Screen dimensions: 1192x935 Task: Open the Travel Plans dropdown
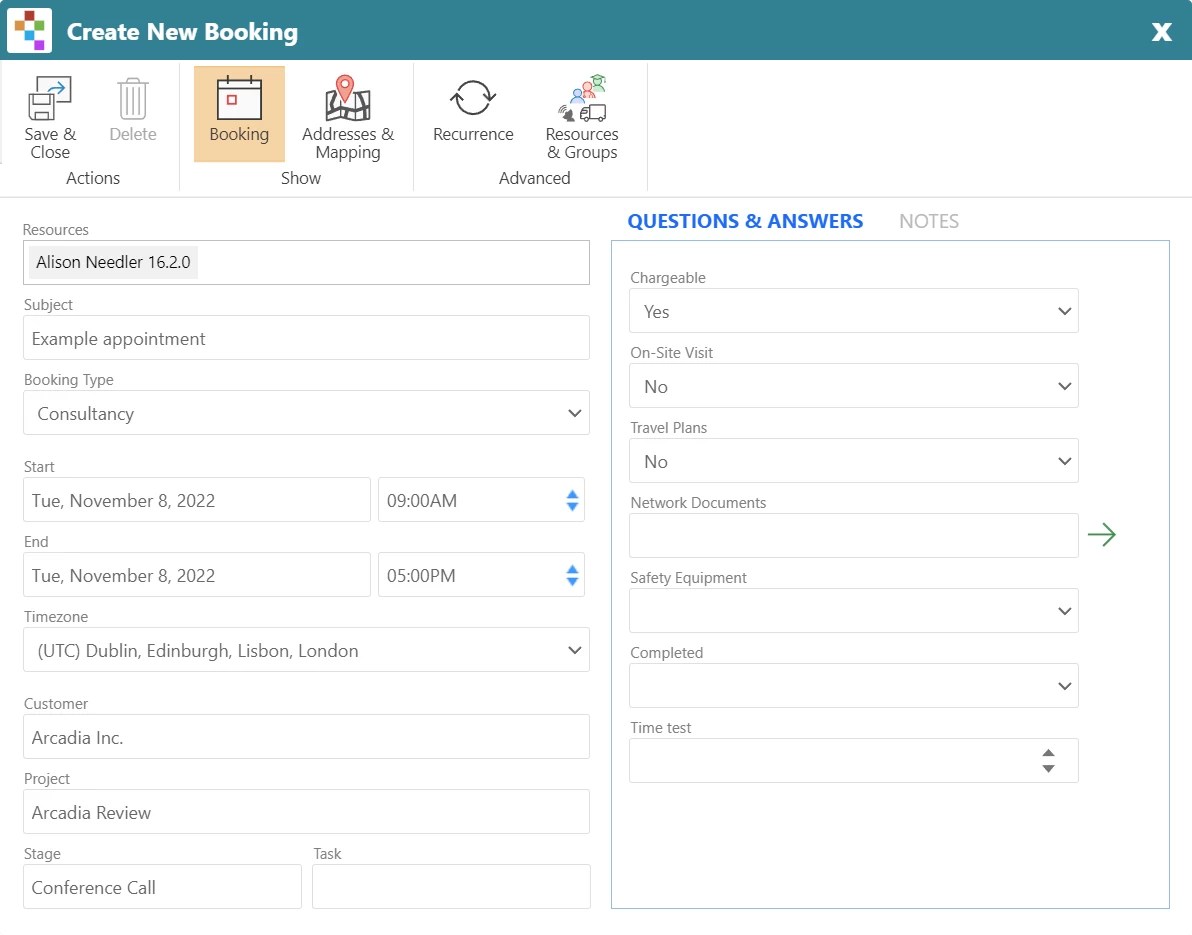click(x=1063, y=460)
